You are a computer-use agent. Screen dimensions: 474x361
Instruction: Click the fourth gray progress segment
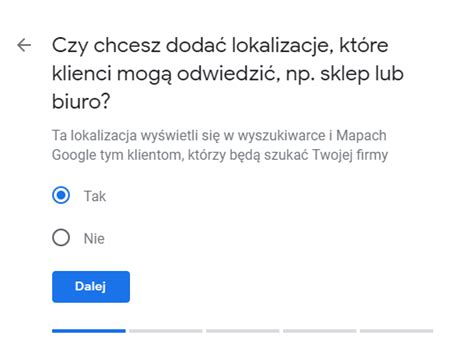click(x=320, y=331)
